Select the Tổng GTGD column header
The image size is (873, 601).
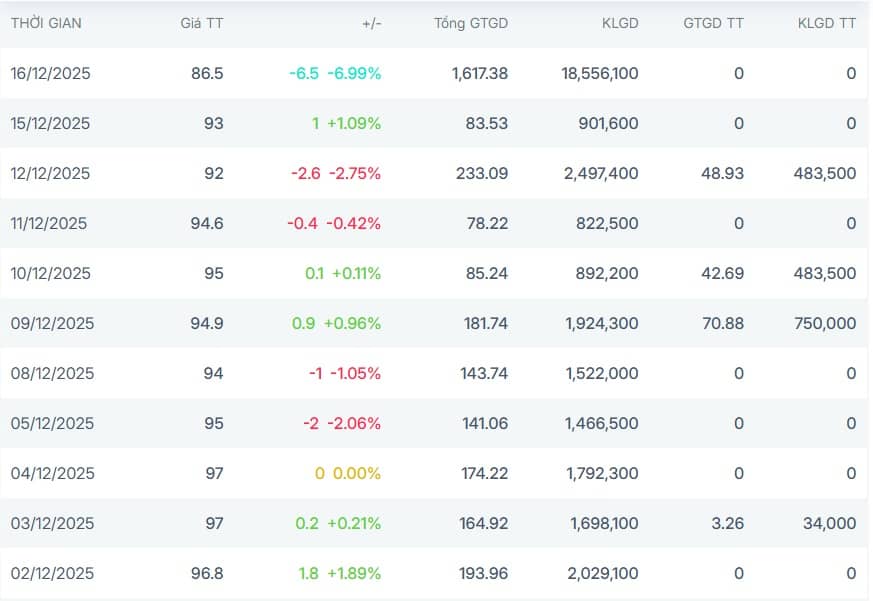coord(471,23)
